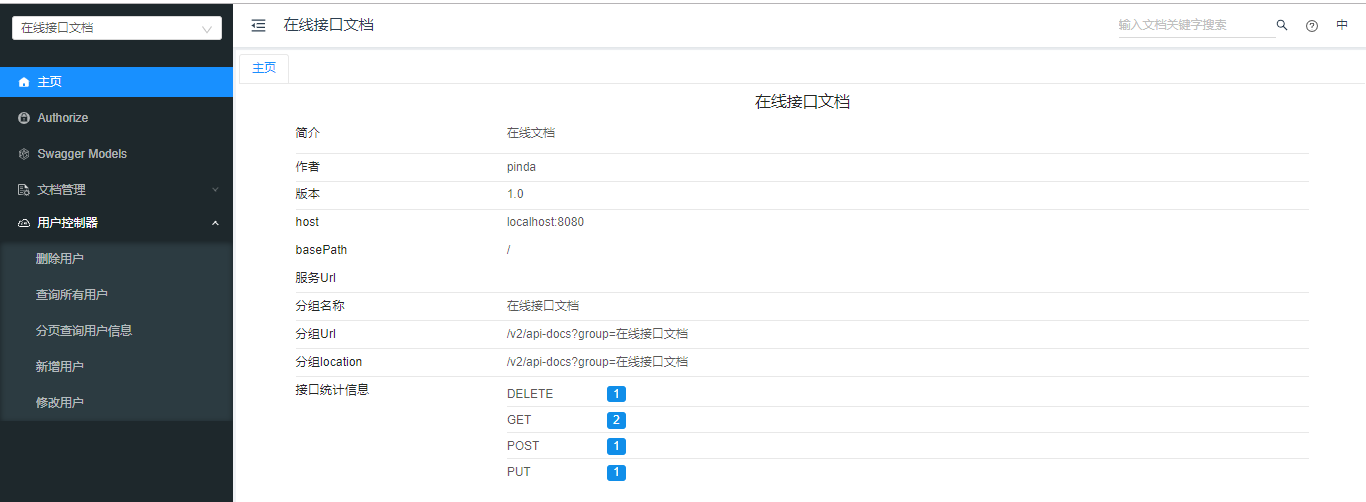Image resolution: width=1366 pixels, height=502 pixels.
Task: Collapse the 用户控制器 menu arrow
Action: click(215, 223)
